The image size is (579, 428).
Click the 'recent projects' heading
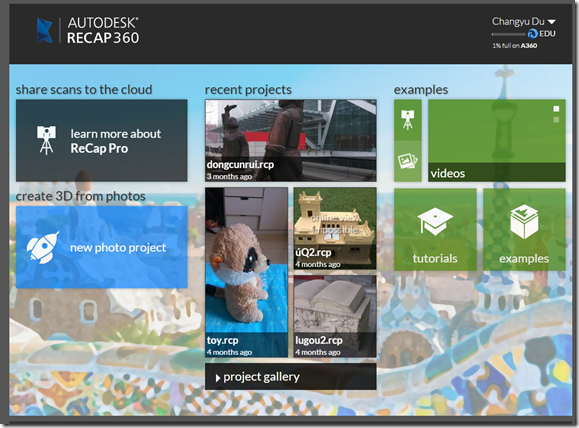pos(248,90)
